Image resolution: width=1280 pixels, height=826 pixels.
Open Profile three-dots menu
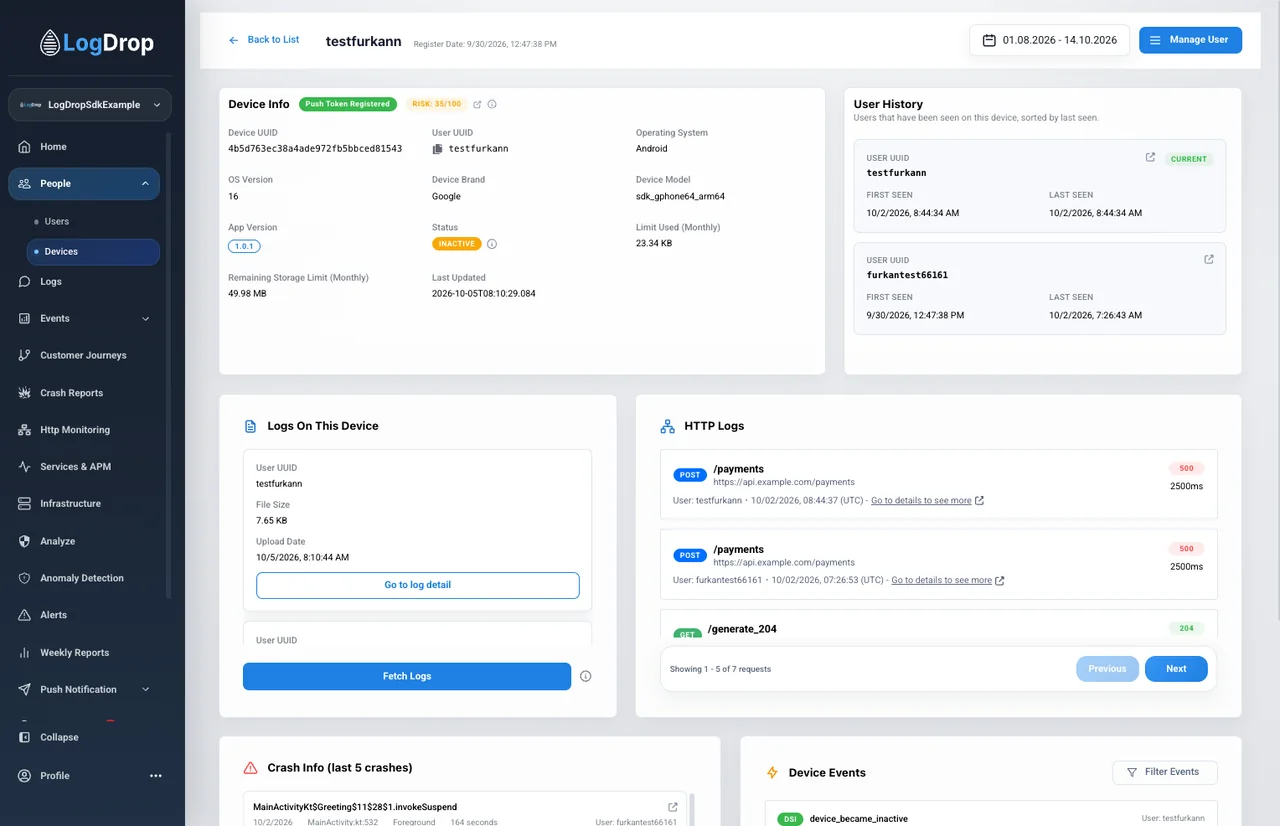(156, 776)
